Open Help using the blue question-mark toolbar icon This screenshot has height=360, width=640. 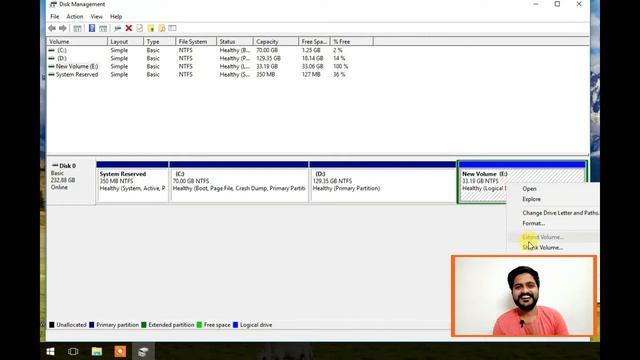click(x=92, y=28)
